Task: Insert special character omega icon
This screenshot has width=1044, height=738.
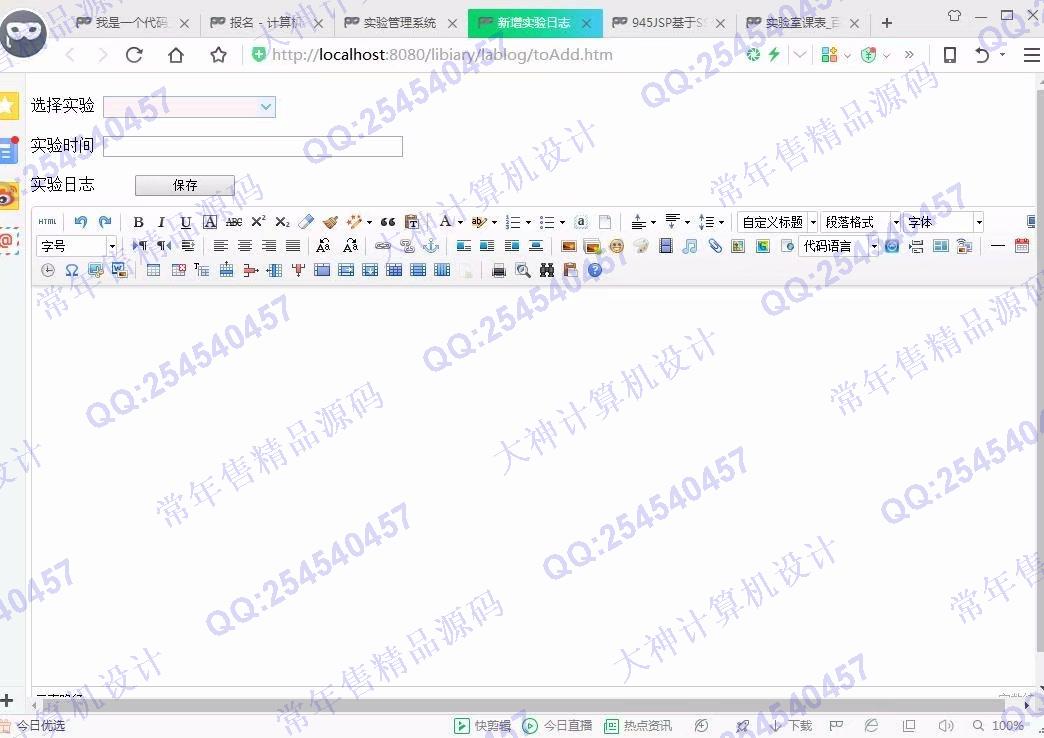Action: coord(72,270)
